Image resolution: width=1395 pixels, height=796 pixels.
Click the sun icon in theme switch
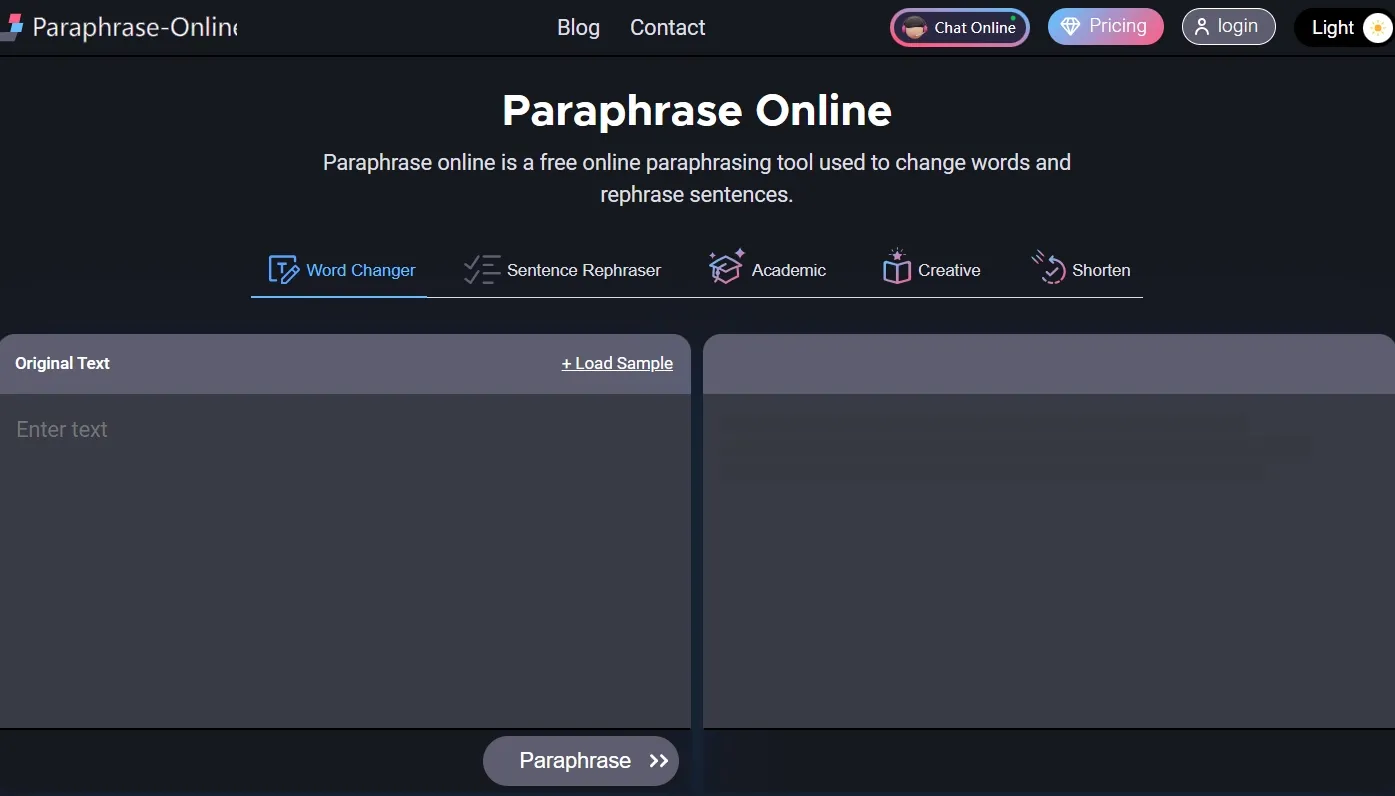(x=1378, y=28)
